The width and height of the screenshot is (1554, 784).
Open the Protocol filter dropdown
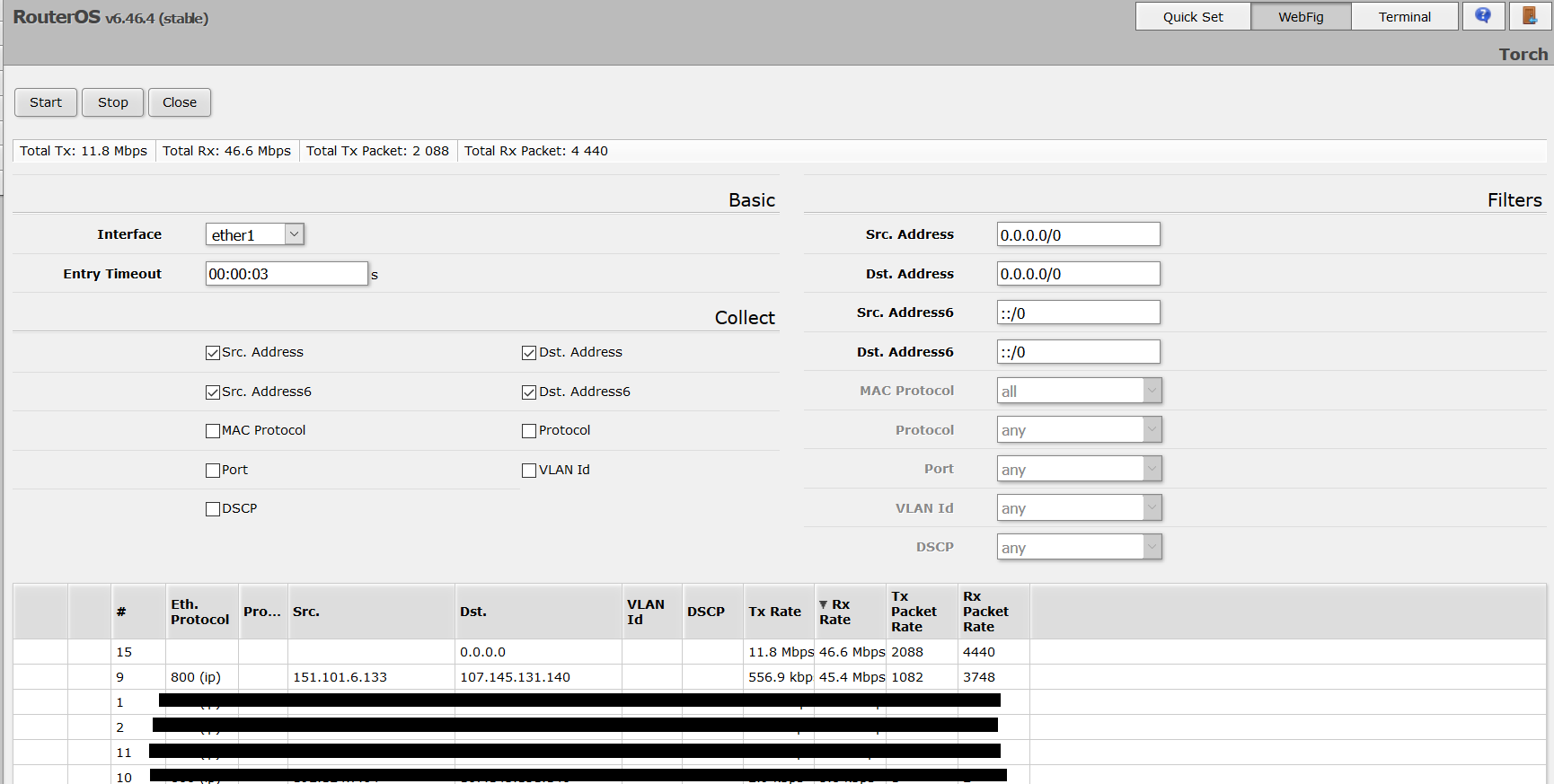1080,430
